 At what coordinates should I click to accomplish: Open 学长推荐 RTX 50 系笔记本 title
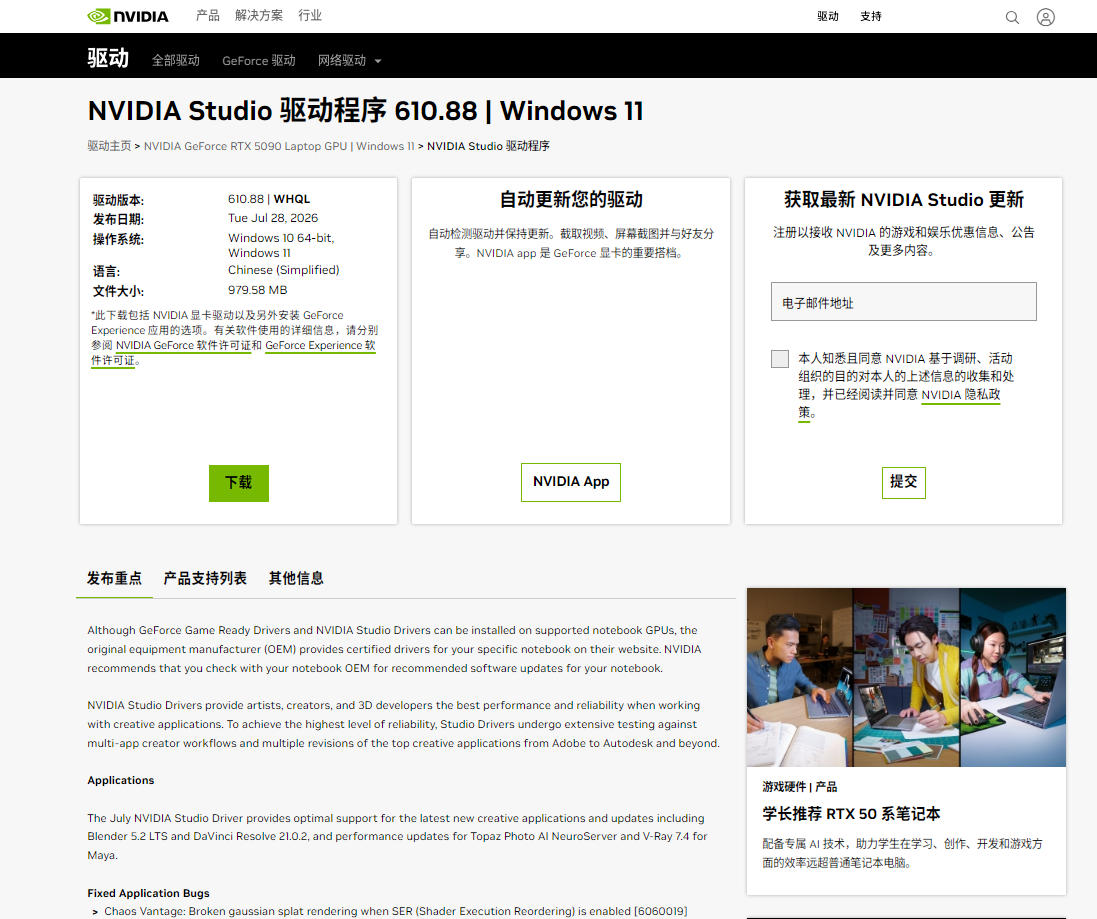pyautogui.click(x=851, y=814)
